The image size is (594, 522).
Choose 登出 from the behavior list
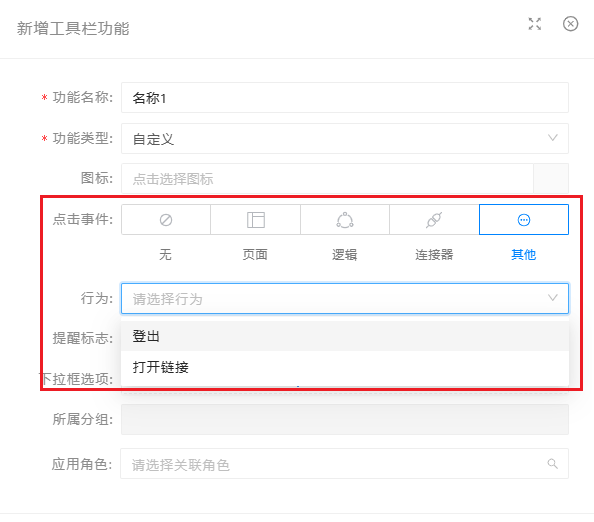click(x=345, y=336)
